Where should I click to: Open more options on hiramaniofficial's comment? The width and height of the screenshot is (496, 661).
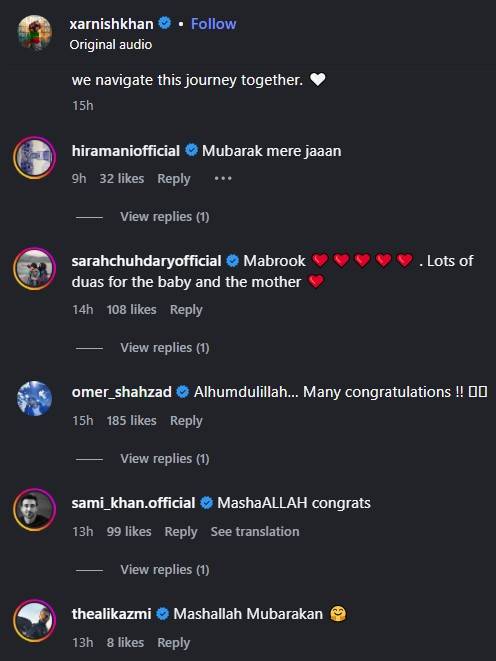(x=223, y=179)
